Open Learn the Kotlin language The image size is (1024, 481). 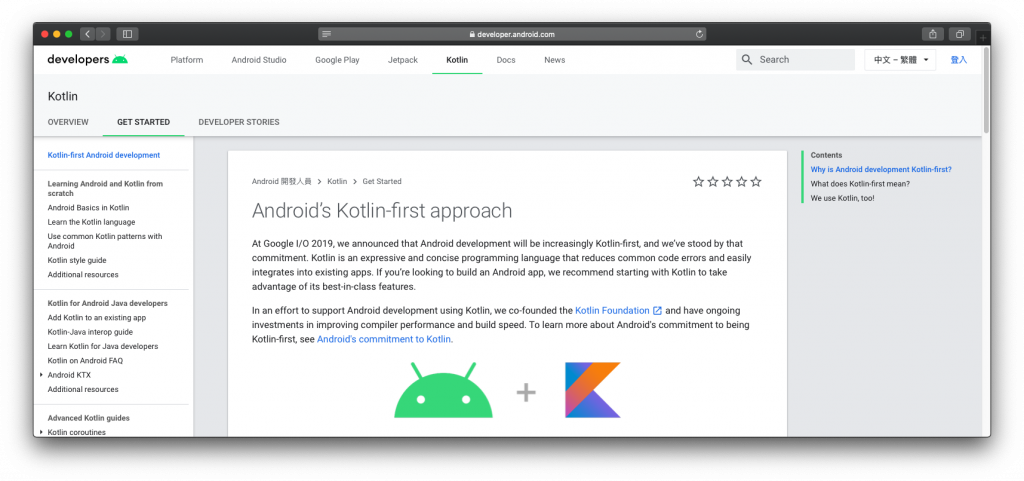click(91, 222)
